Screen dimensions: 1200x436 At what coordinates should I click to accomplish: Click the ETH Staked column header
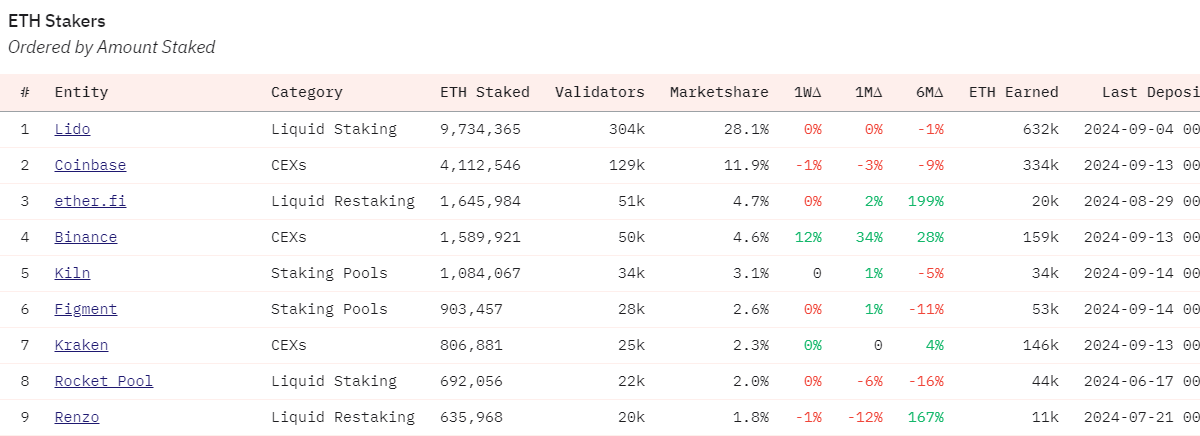(485, 92)
